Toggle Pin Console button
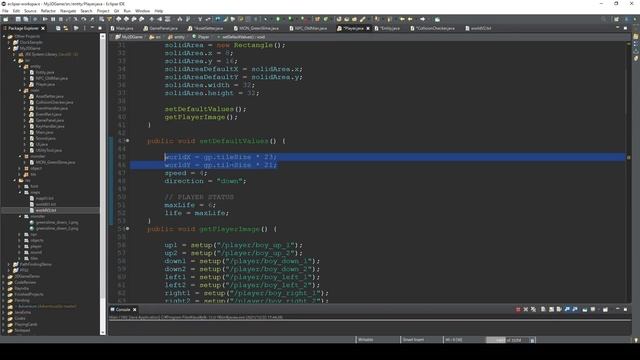The width and height of the screenshot is (640, 360). [x=585, y=309]
